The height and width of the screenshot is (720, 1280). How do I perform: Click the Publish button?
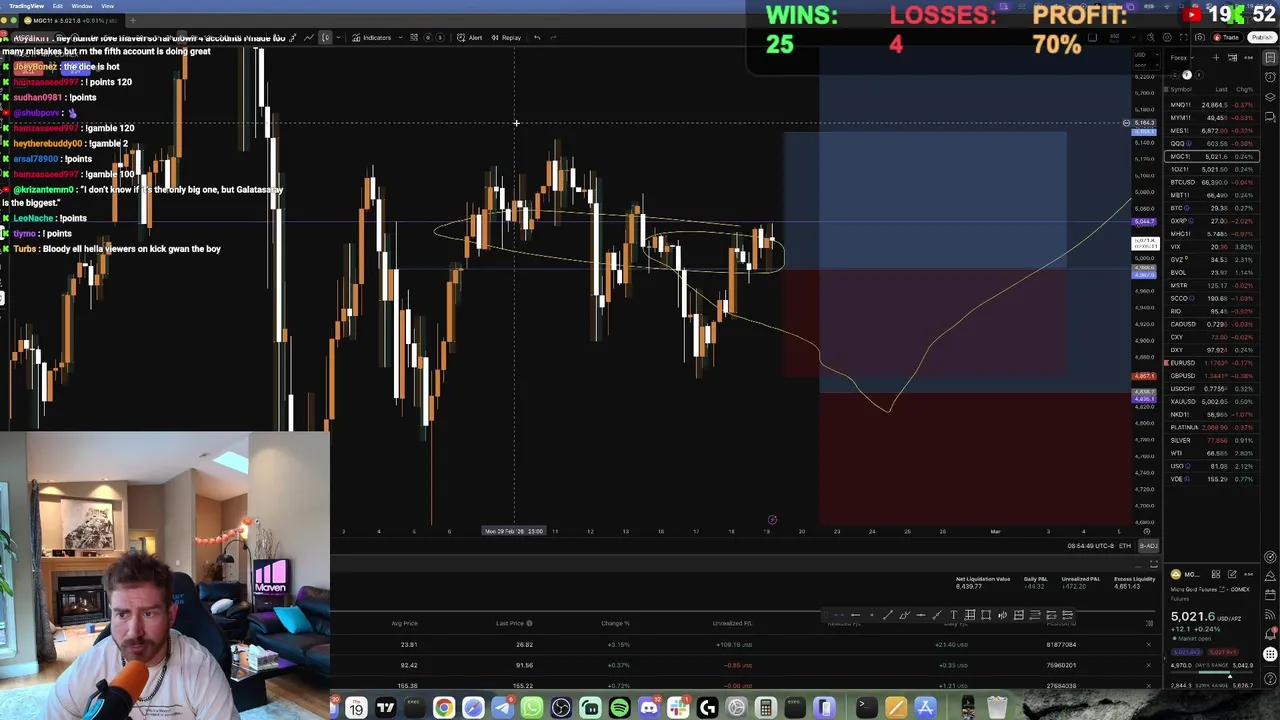pyautogui.click(x=1261, y=38)
